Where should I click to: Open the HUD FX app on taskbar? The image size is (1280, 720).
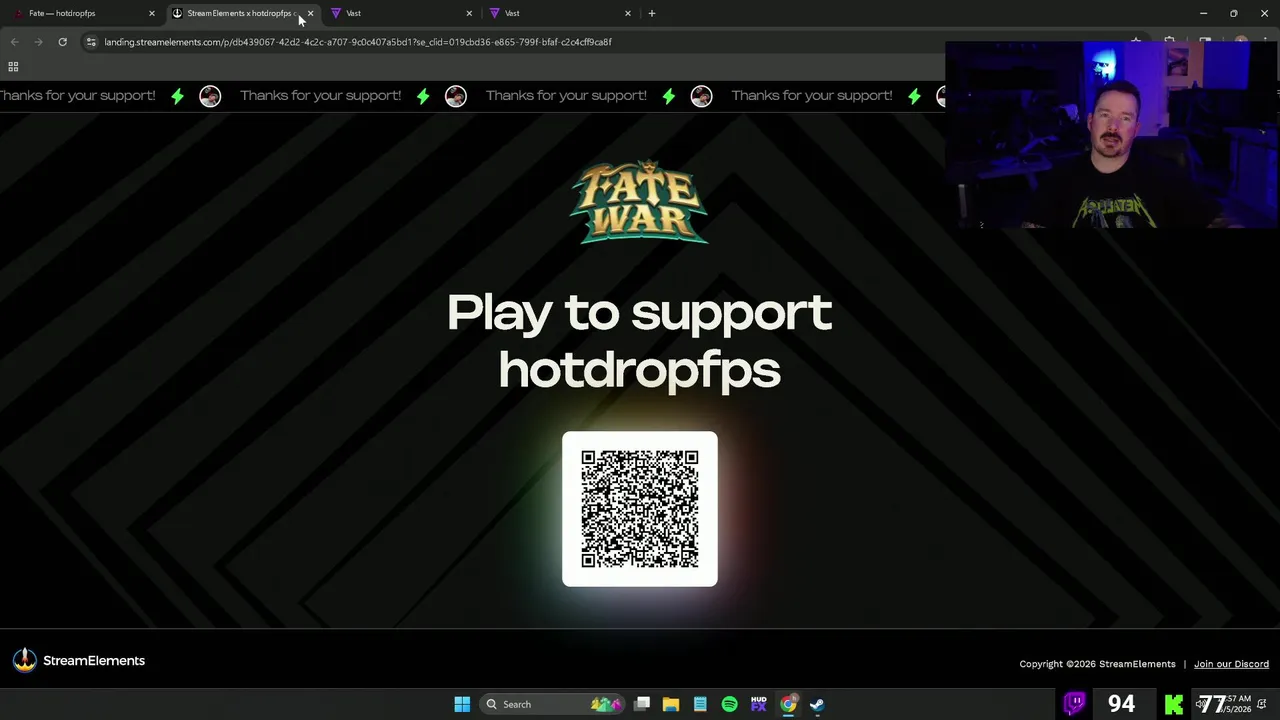[x=758, y=704]
